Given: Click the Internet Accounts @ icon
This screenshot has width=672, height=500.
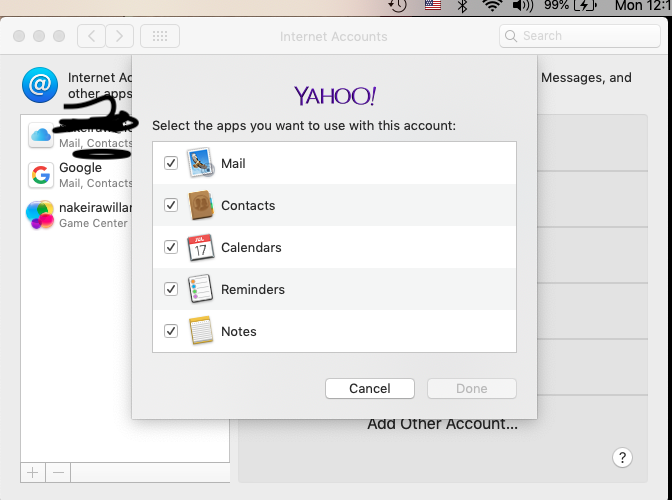Looking at the screenshot, I should (x=40, y=85).
